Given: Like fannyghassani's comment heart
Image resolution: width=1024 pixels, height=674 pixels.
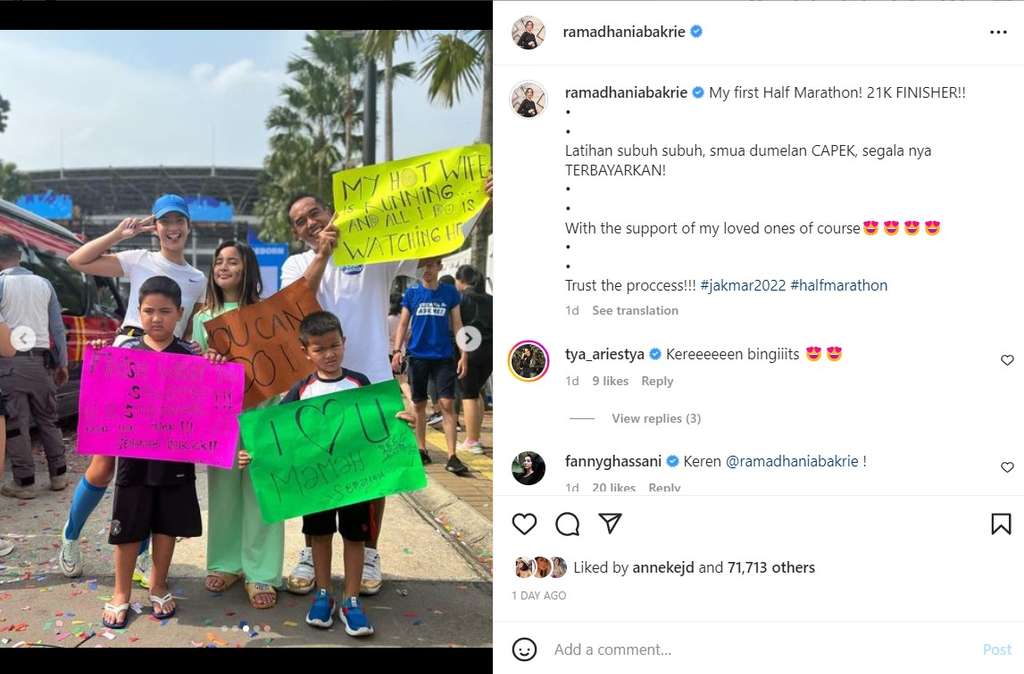Looking at the screenshot, I should [1007, 467].
